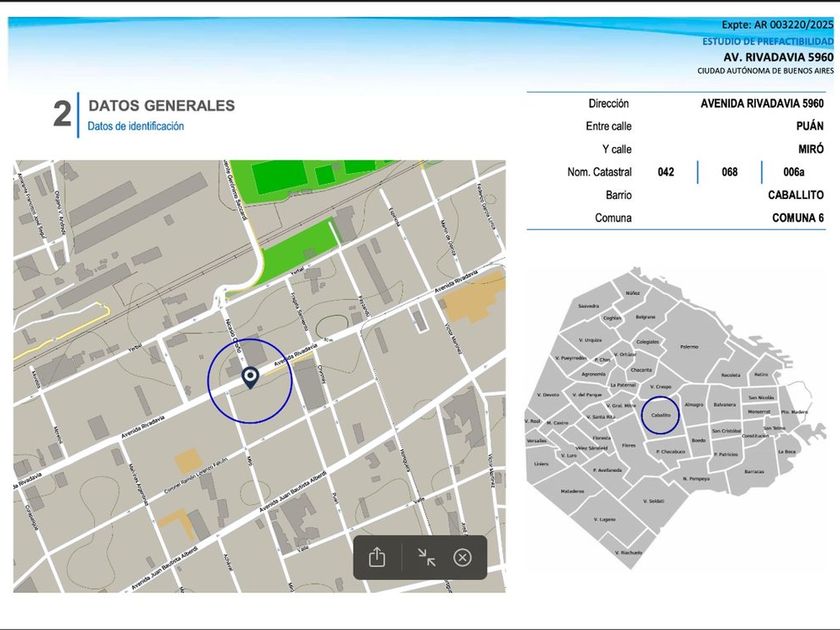Click the share icon in overlay toolbar
This screenshot has width=840, height=630.
pyautogui.click(x=377, y=558)
